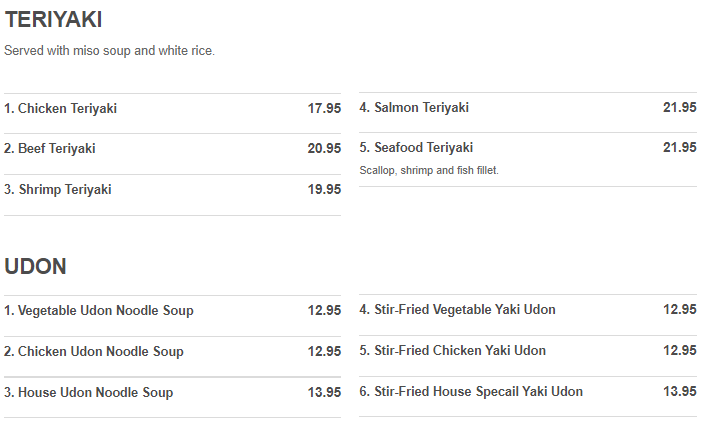The width and height of the screenshot is (708, 440).
Task: Choose House Udon Noodle Soup
Action: click(x=88, y=393)
